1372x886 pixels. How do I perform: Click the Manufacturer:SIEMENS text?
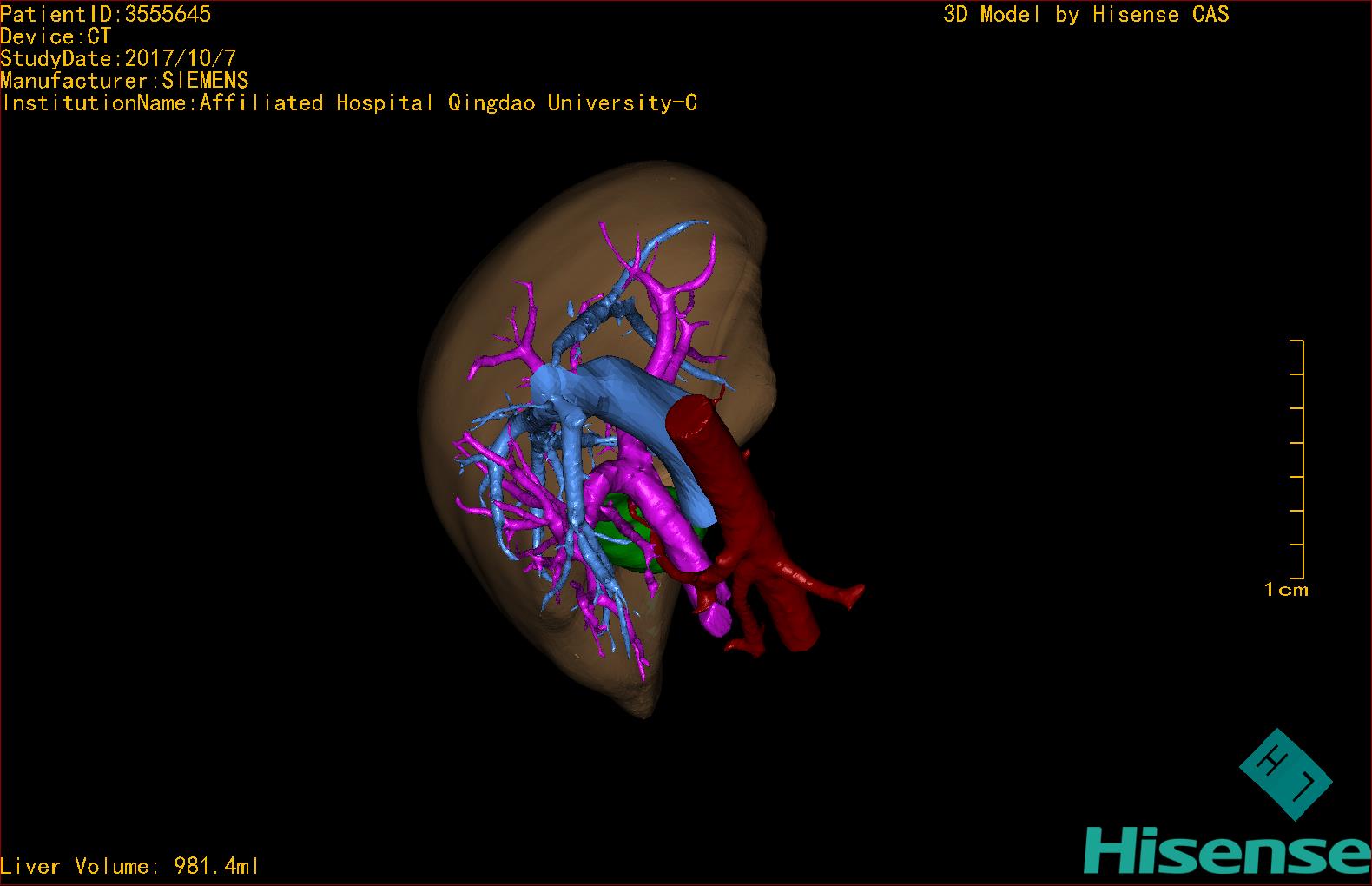click(125, 81)
